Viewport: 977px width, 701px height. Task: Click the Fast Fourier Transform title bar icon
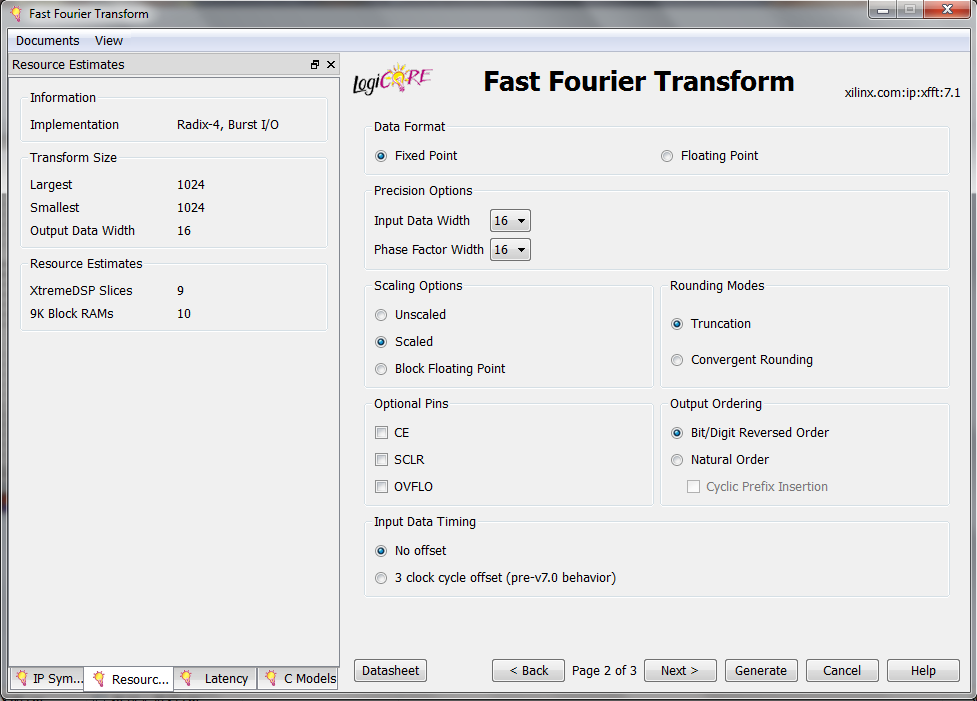tap(15, 14)
